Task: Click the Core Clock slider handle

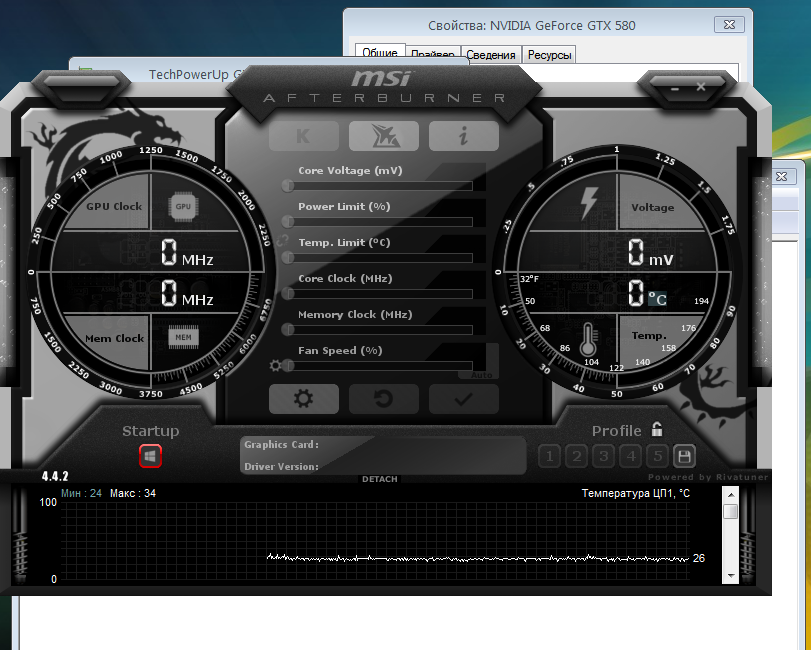Action: tap(288, 294)
